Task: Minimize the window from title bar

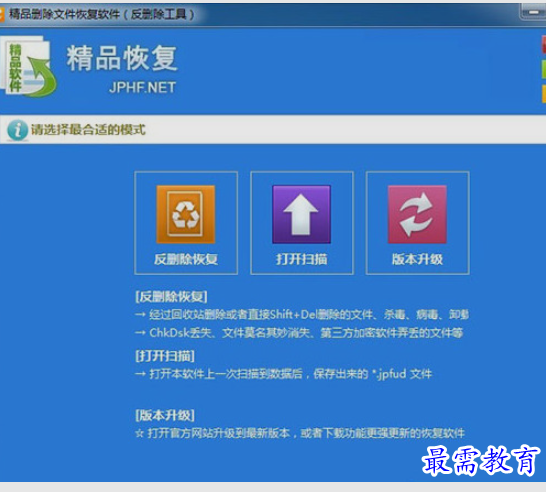Action: 533,13
